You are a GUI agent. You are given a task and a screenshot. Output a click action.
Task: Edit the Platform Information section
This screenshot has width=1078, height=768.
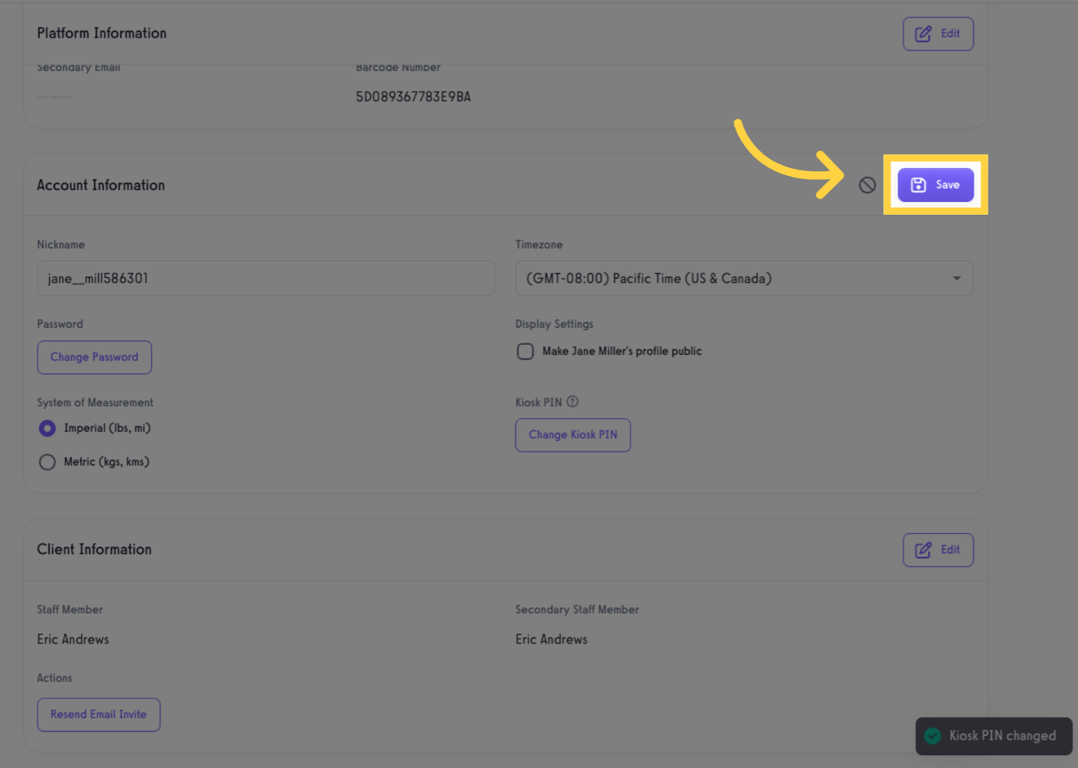[938, 33]
